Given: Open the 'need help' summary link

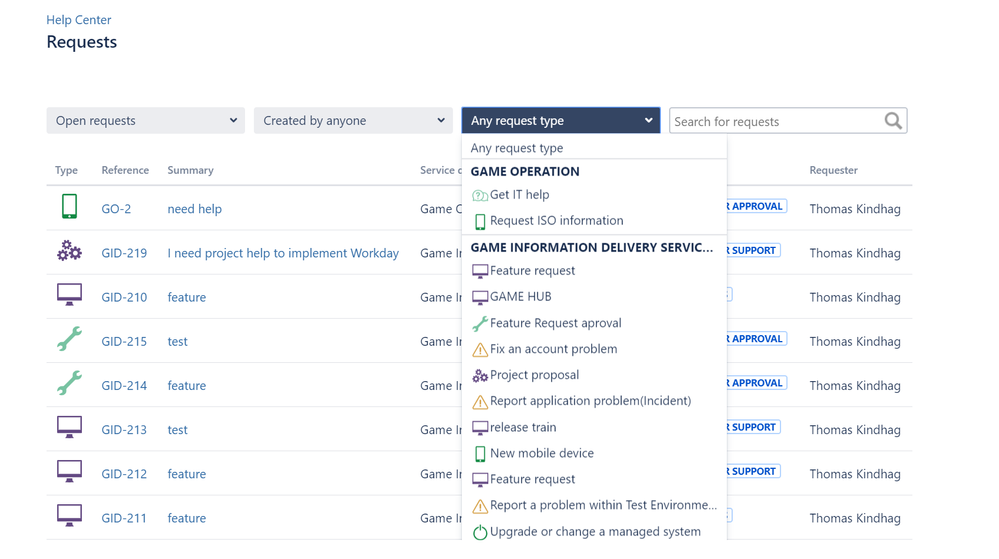Looking at the screenshot, I should pyautogui.click(x=194, y=209).
